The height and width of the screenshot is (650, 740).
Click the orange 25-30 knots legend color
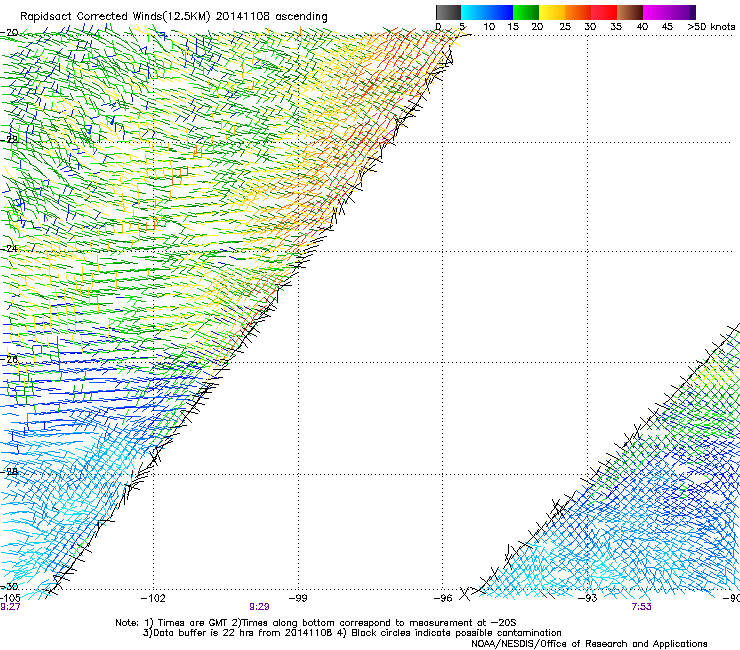pyautogui.click(x=578, y=12)
